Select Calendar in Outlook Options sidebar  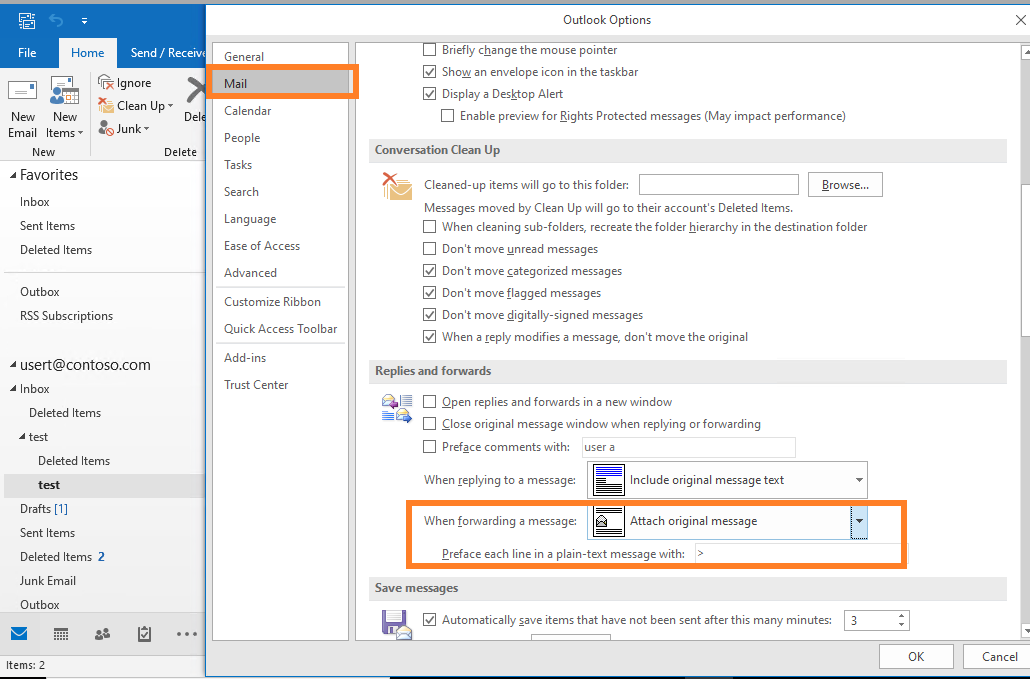(x=280, y=111)
